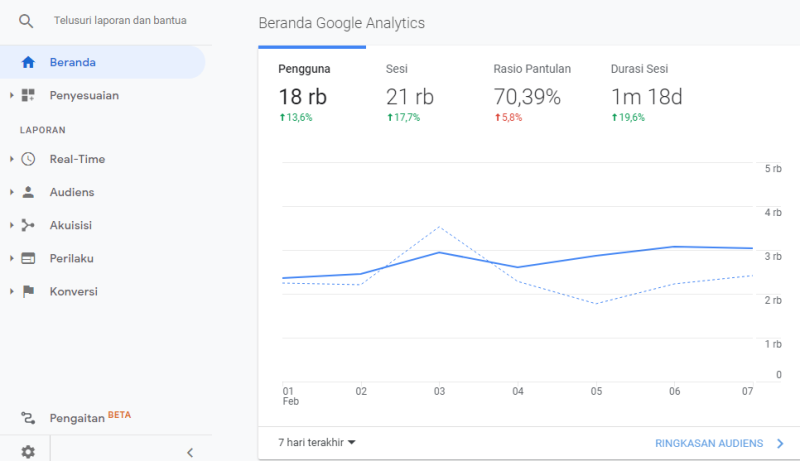800x461 pixels.
Task: Open Konversi reports label
Action: [73, 292]
